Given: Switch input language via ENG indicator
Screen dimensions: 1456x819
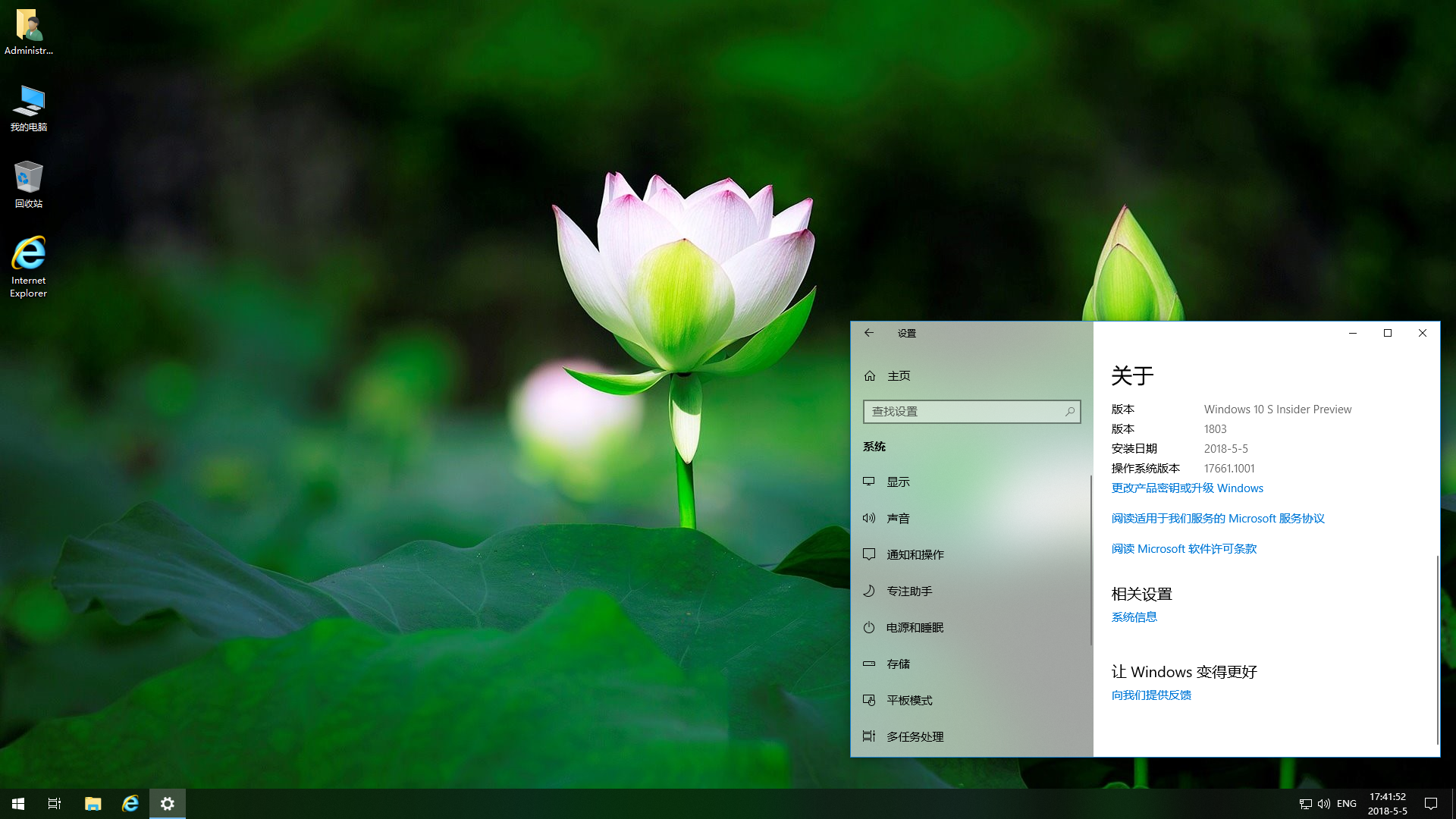Looking at the screenshot, I should pyautogui.click(x=1347, y=804).
